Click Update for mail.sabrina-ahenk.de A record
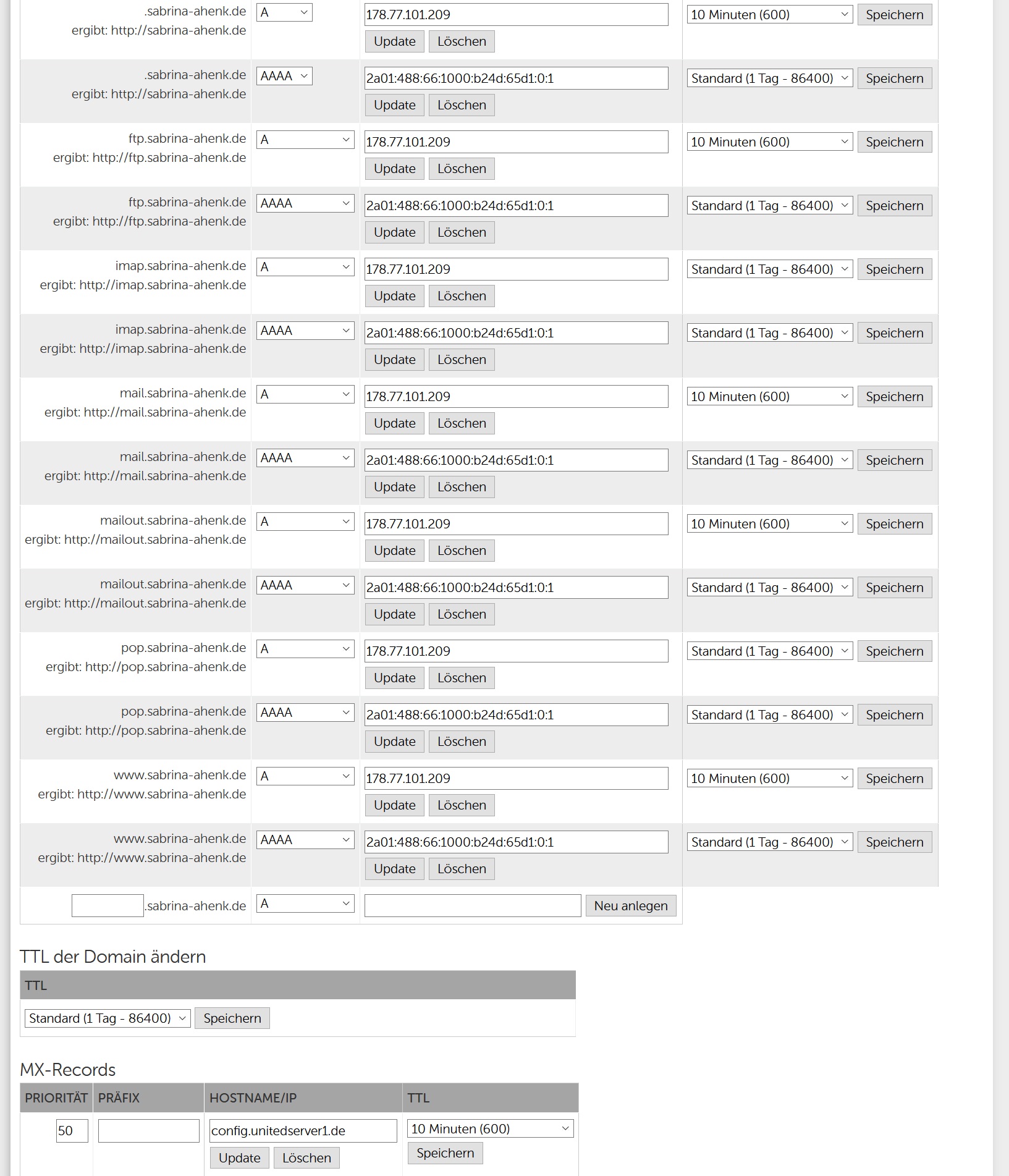1009x1176 pixels. tap(394, 423)
